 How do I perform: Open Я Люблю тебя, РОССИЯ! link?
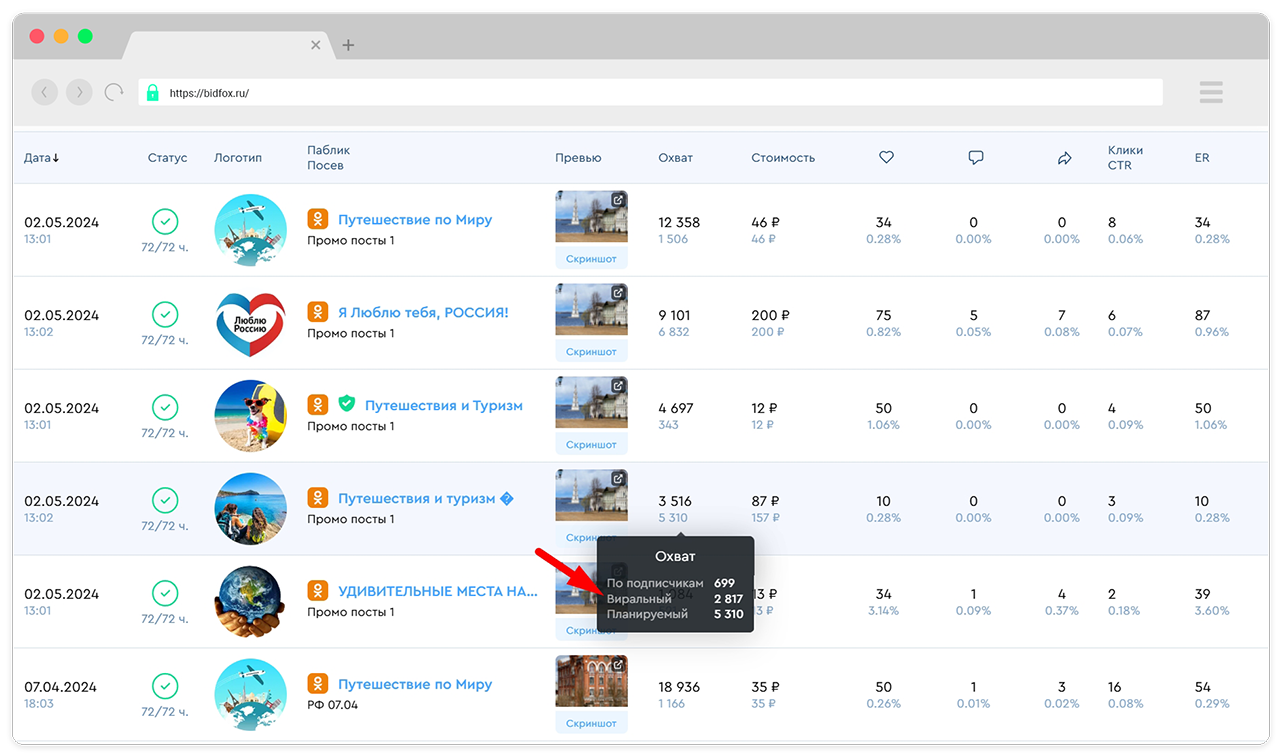[x=423, y=313]
